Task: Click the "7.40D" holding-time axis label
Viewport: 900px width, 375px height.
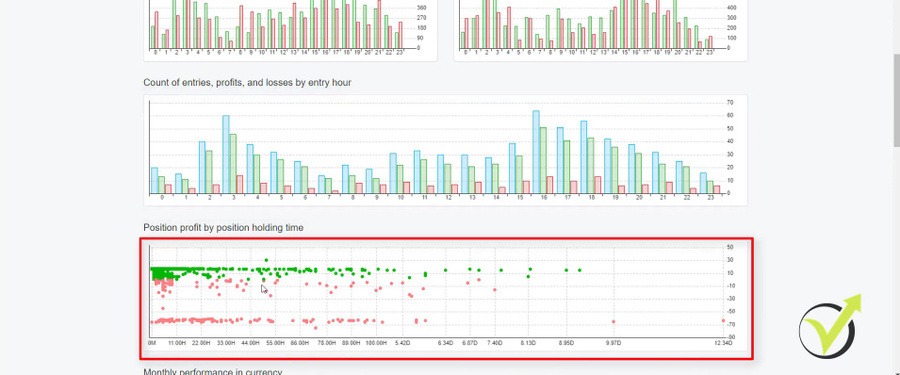Action: tap(495, 343)
